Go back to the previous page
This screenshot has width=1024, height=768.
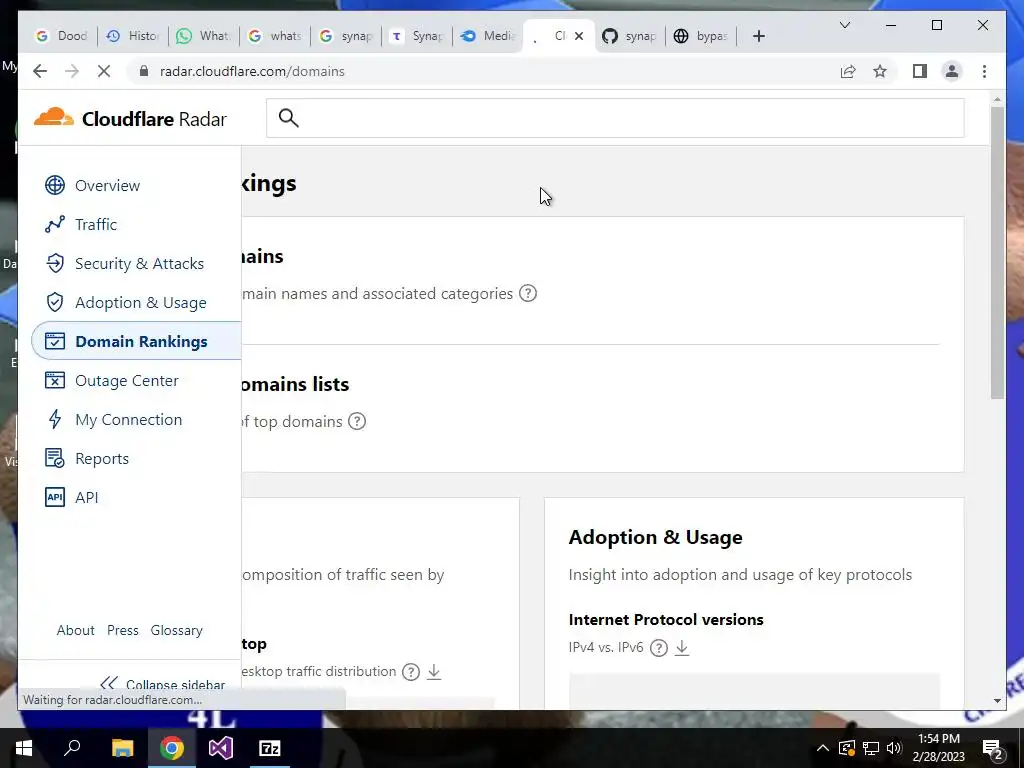[40, 71]
